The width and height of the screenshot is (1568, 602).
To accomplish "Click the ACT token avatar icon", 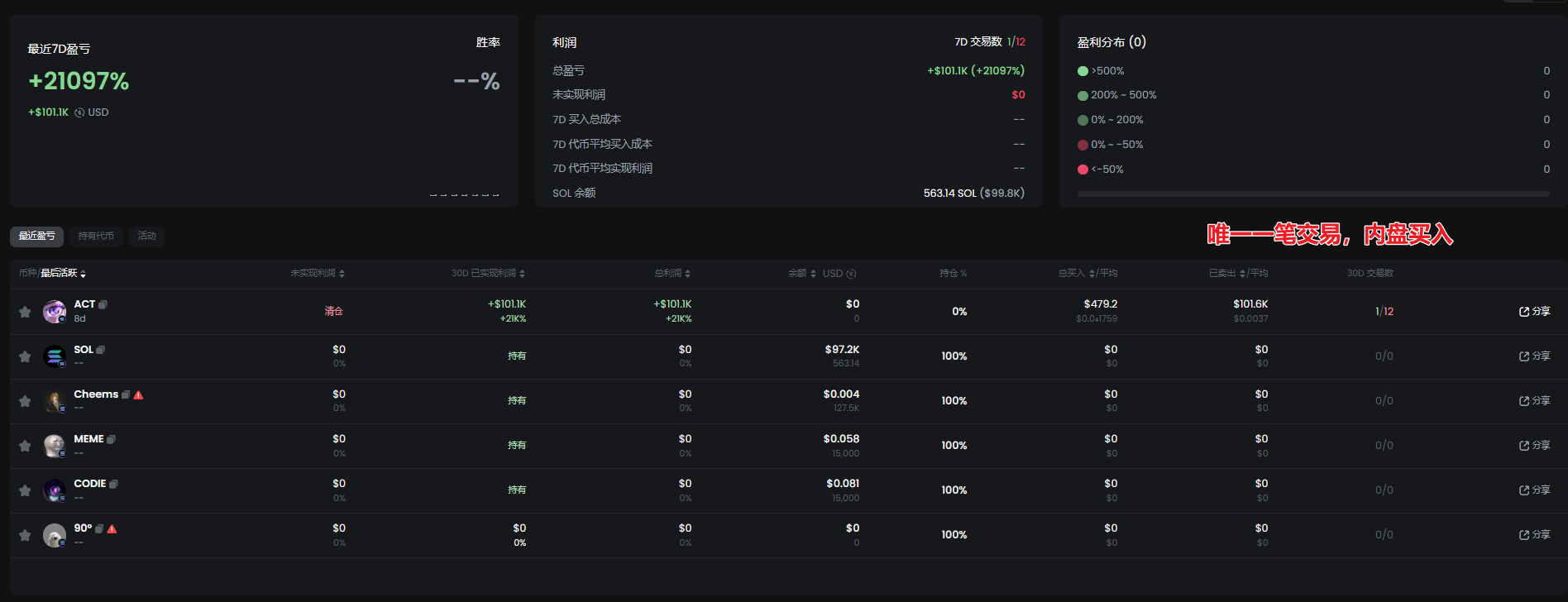I will pos(55,312).
